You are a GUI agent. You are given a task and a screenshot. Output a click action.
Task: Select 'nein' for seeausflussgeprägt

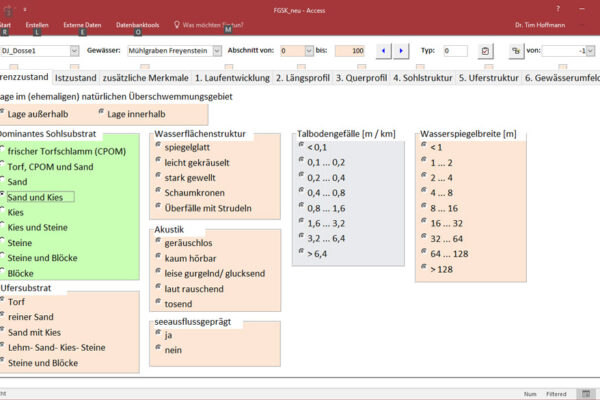click(x=168, y=350)
